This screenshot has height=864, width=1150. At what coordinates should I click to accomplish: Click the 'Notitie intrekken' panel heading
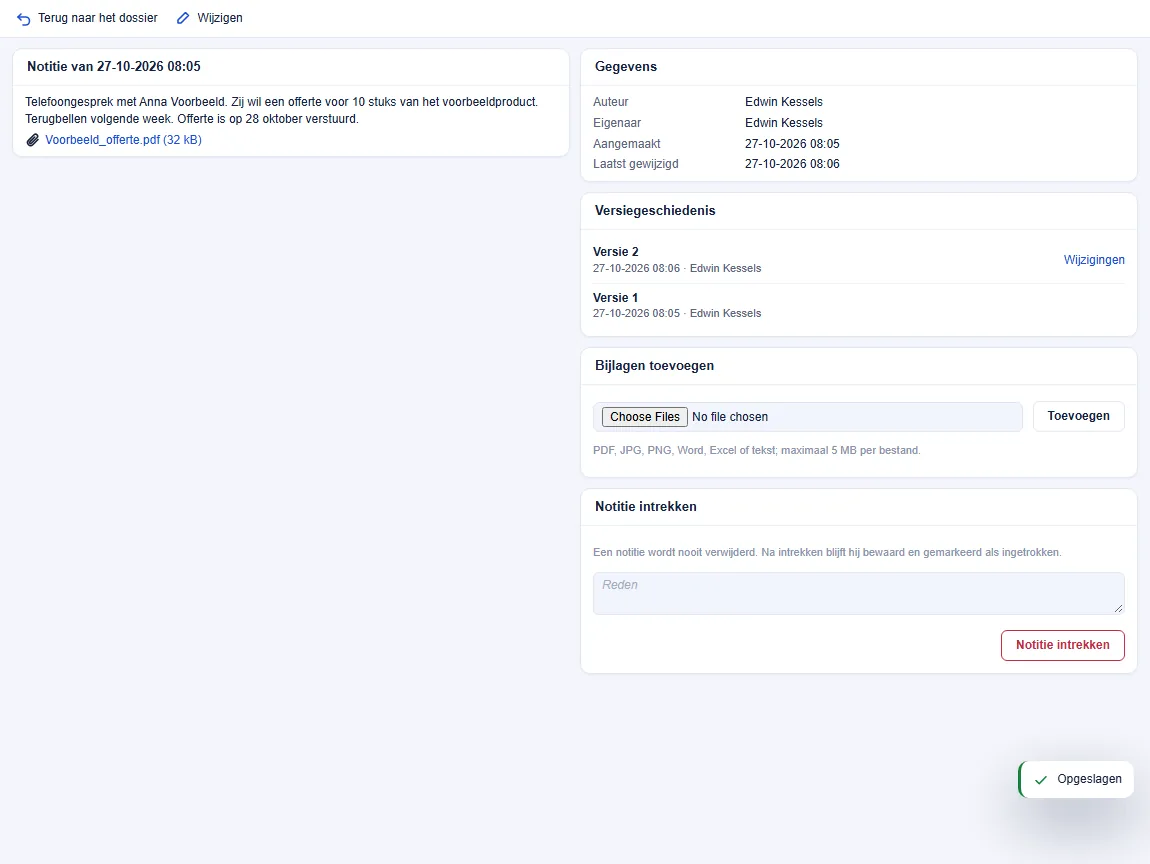point(645,507)
